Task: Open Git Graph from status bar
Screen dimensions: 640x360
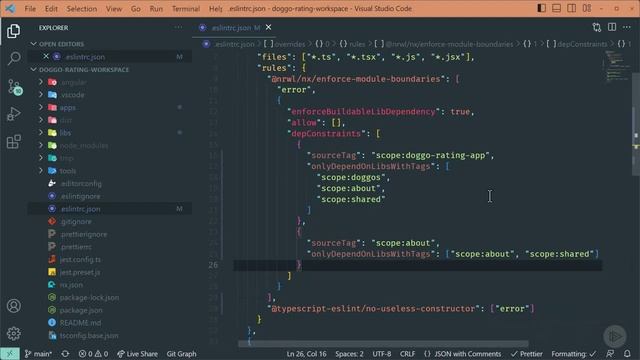Action: click(x=181, y=354)
